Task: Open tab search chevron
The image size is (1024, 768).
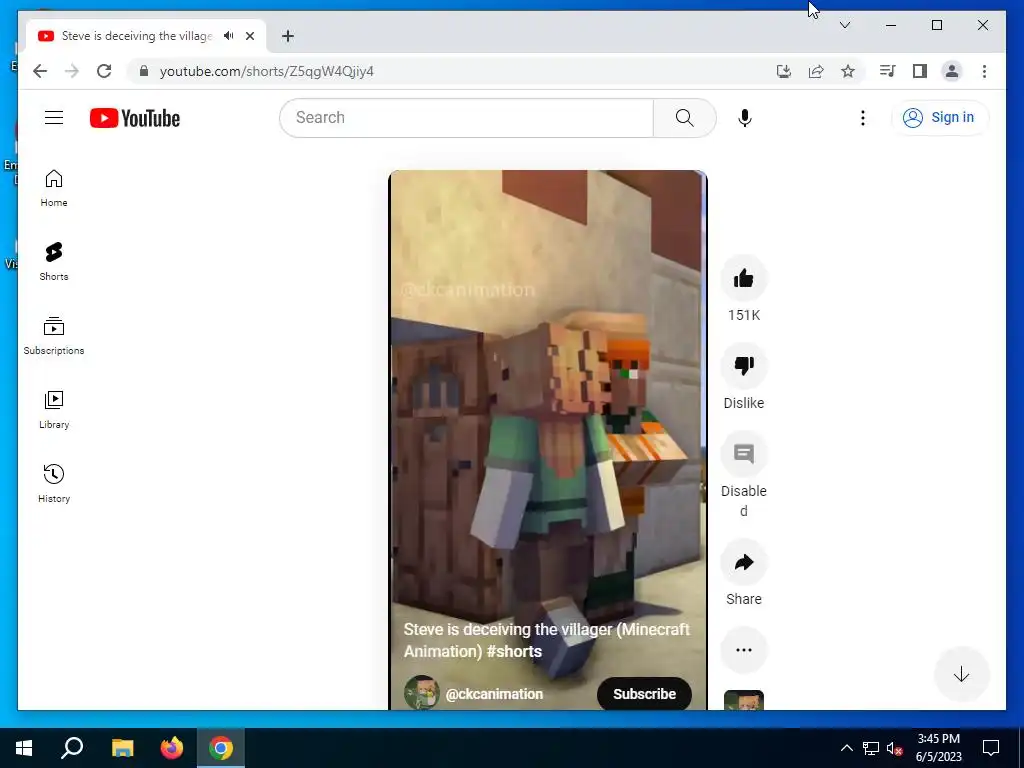Action: (x=844, y=25)
